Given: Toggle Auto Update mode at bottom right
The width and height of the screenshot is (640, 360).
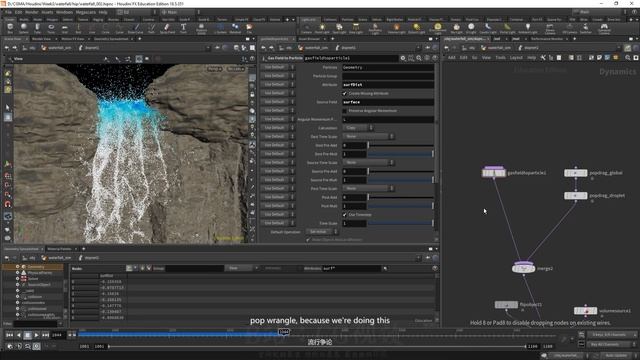Looking at the screenshot, I should (x=617, y=356).
